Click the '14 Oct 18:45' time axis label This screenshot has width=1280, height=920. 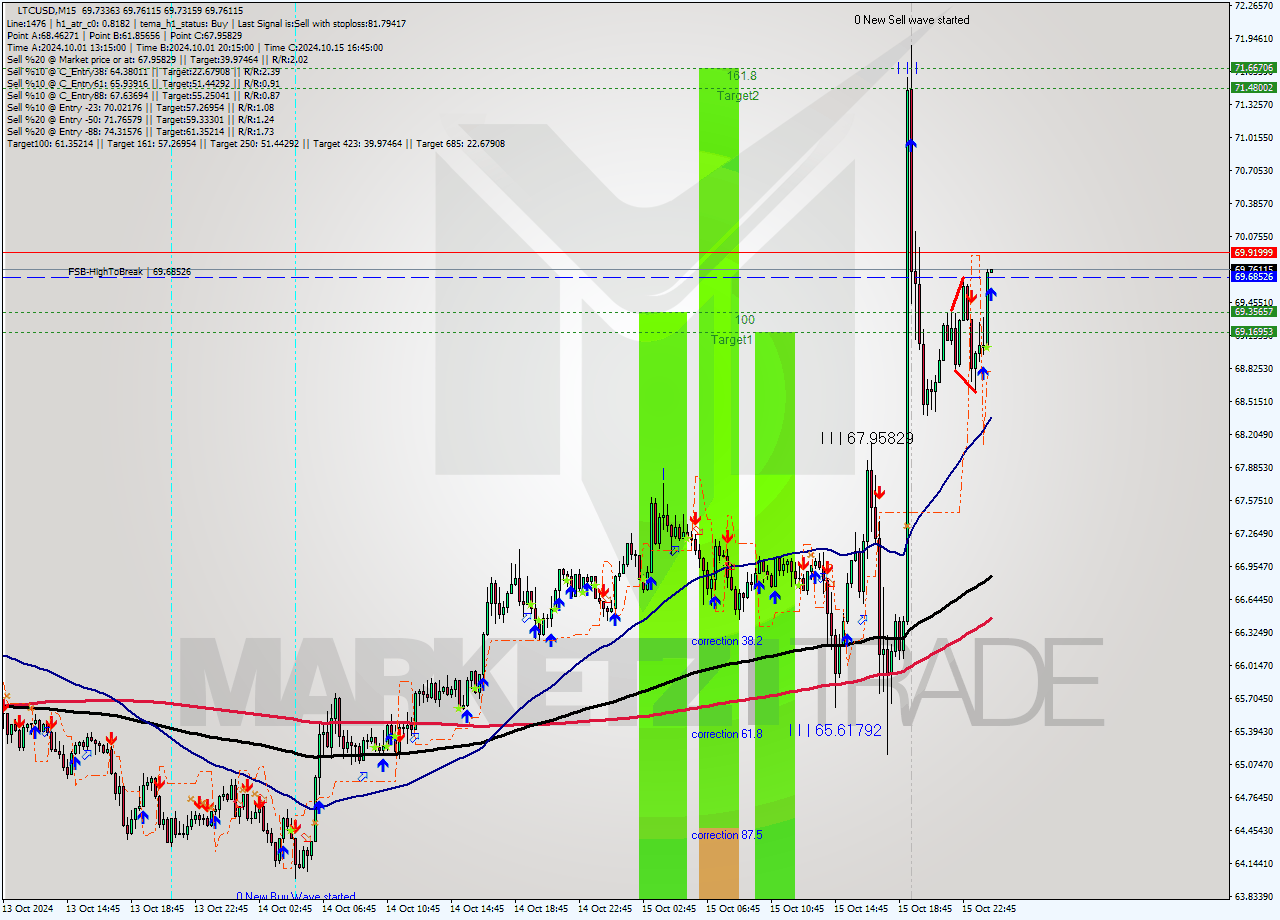click(540, 909)
